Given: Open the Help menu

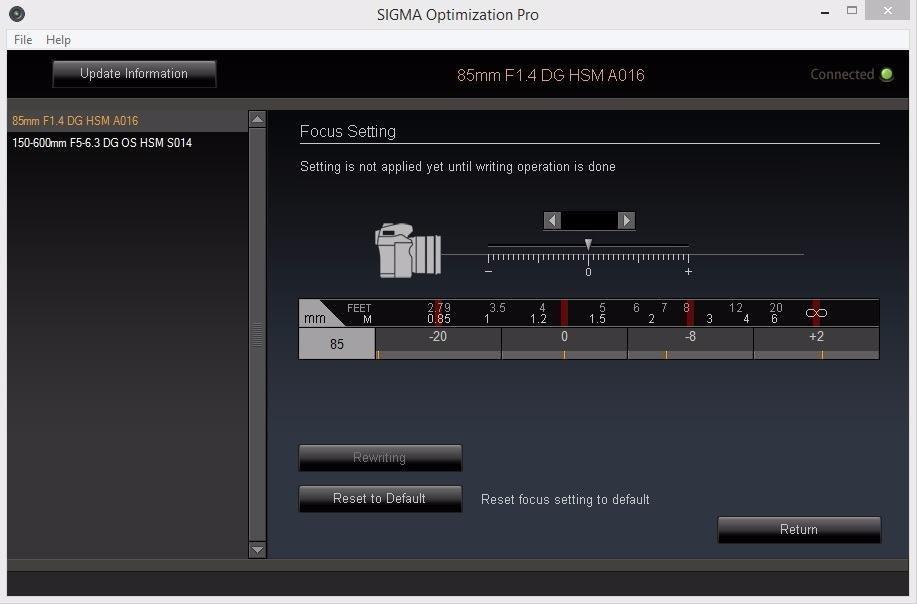Looking at the screenshot, I should (x=58, y=40).
